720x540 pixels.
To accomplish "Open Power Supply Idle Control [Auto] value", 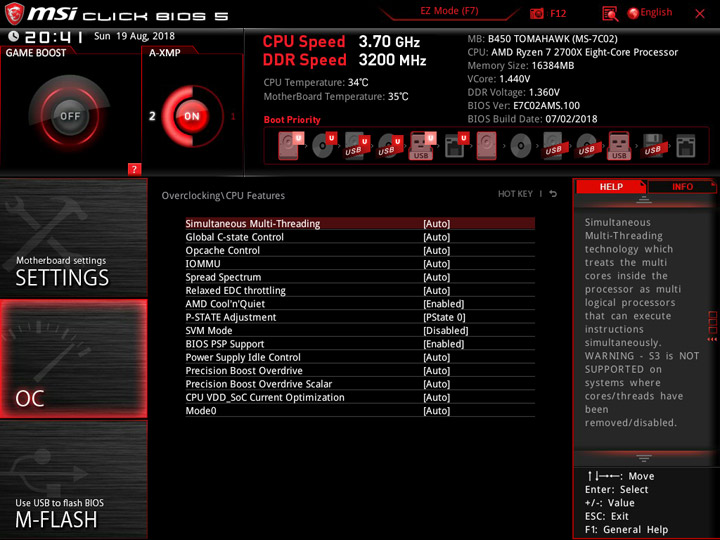I will [437, 357].
